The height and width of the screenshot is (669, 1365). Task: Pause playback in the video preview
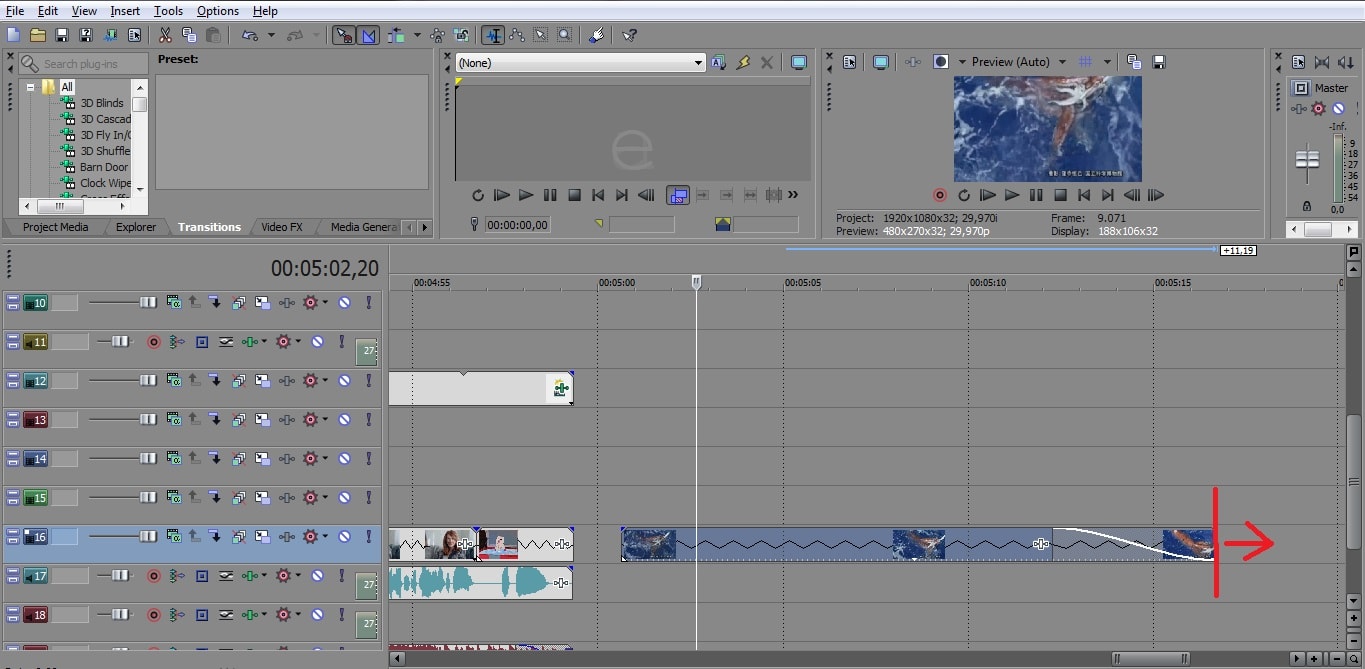click(1036, 195)
